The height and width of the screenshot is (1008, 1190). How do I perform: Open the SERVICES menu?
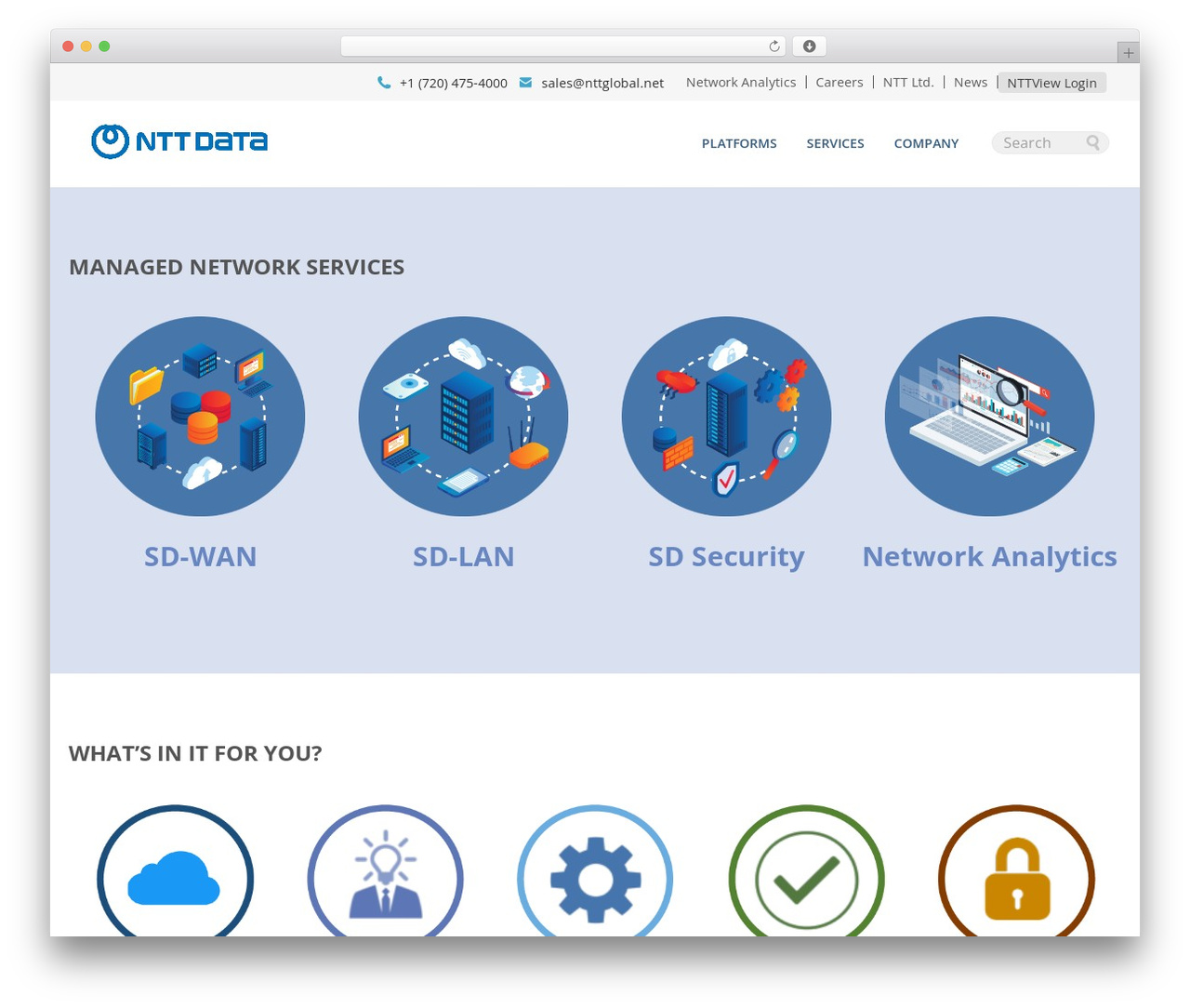coord(835,143)
